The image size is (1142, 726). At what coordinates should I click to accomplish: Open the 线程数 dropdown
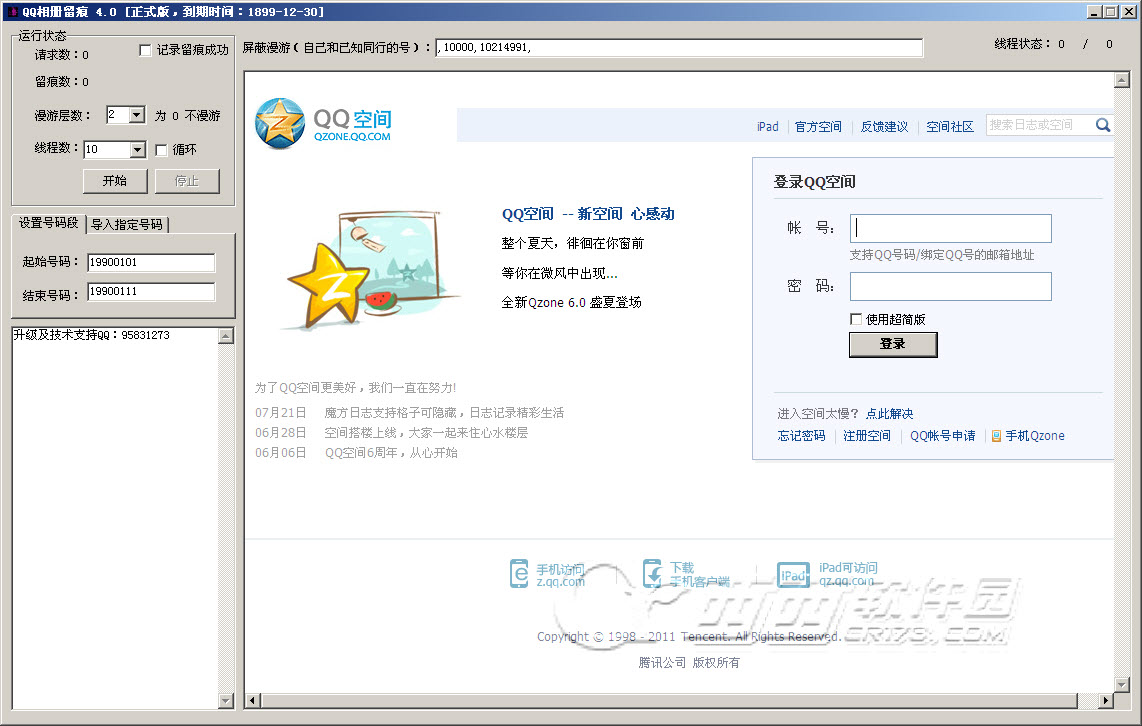pos(138,149)
